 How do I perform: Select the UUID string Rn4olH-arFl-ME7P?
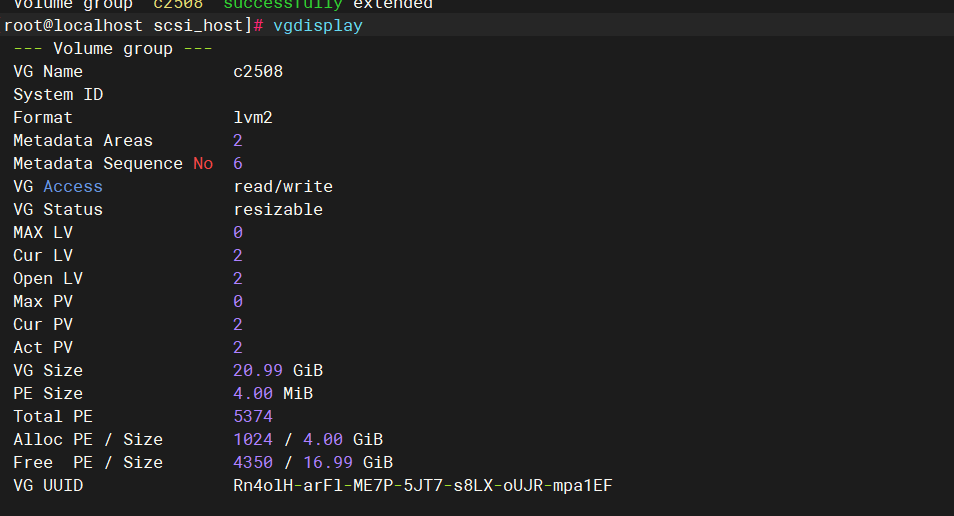pyautogui.click(x=423, y=486)
